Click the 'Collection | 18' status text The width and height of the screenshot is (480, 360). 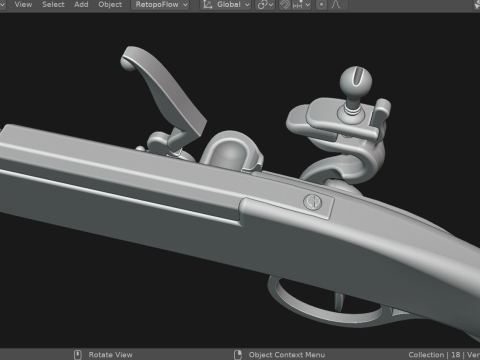tap(434, 355)
